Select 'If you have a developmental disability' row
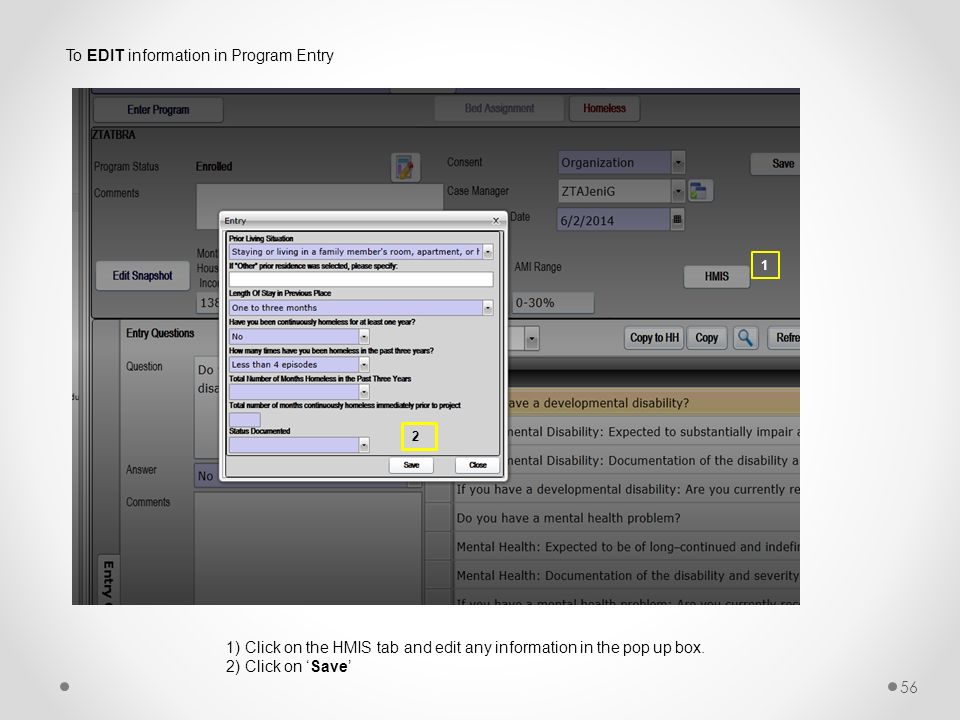The image size is (960, 720). 626,489
